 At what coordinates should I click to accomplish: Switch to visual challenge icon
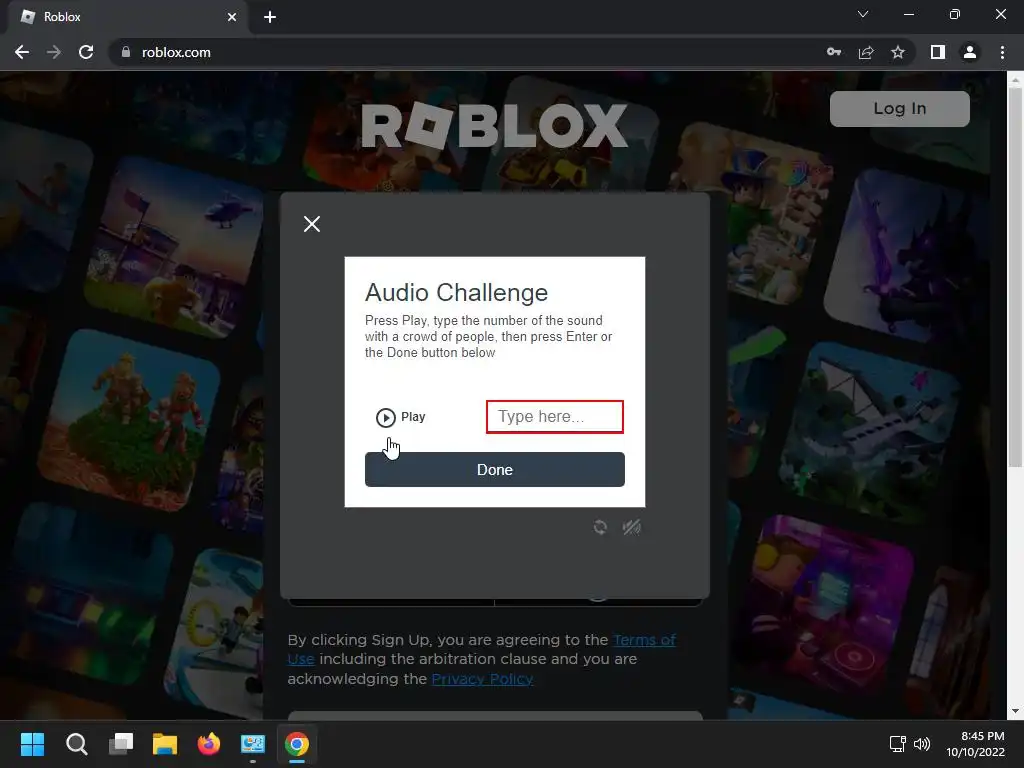[x=632, y=527]
